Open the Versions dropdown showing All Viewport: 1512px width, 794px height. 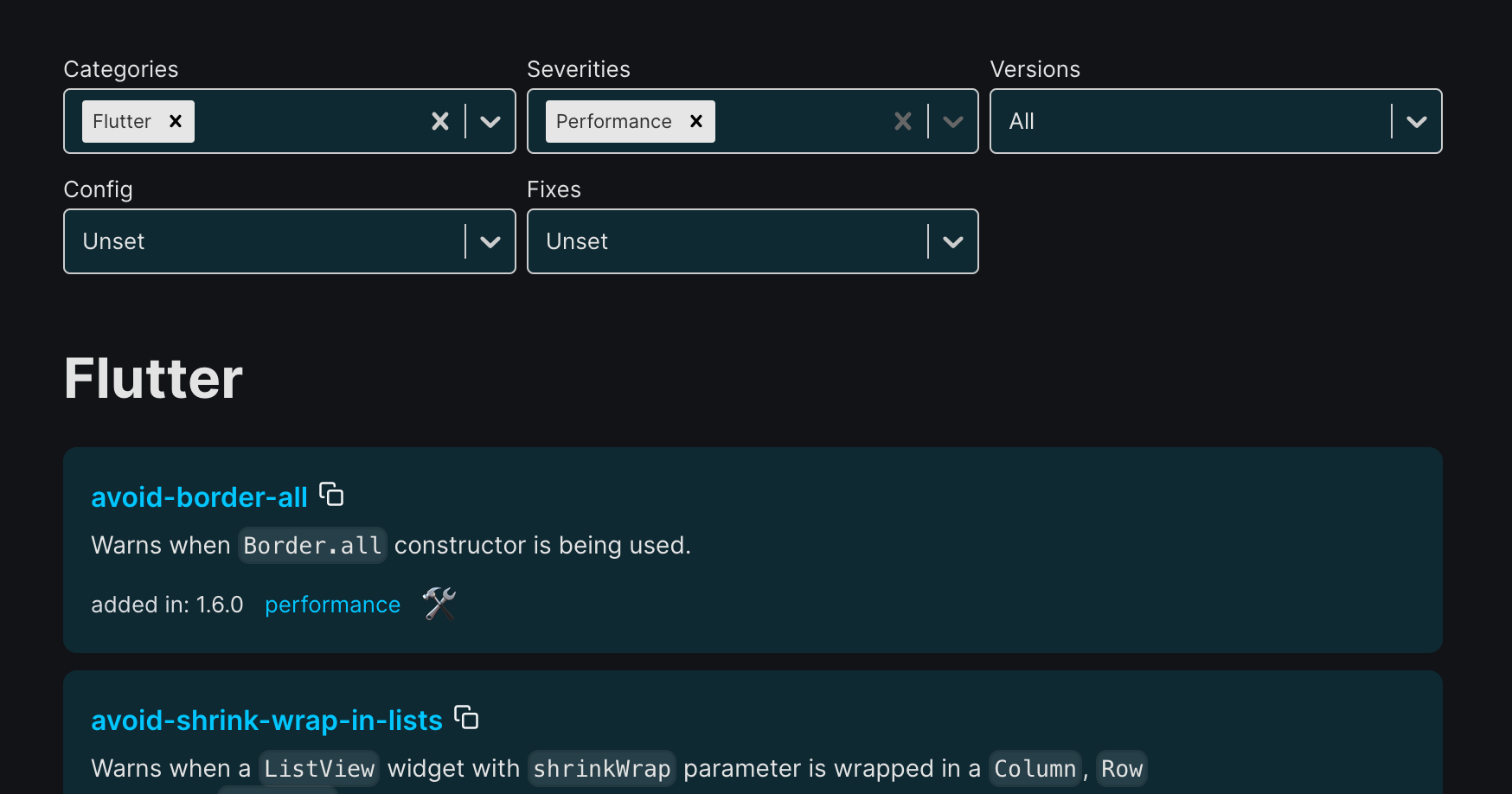coord(1216,121)
